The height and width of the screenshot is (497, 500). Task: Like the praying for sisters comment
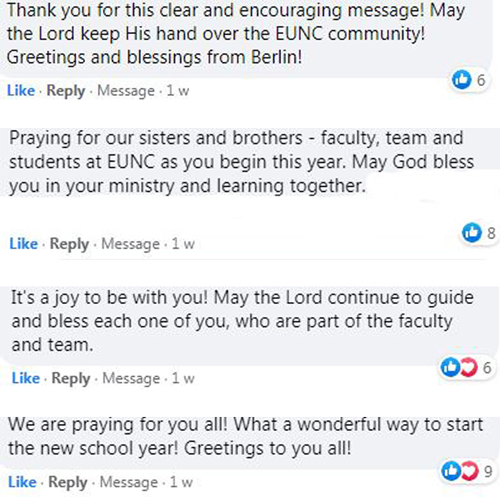[23, 244]
